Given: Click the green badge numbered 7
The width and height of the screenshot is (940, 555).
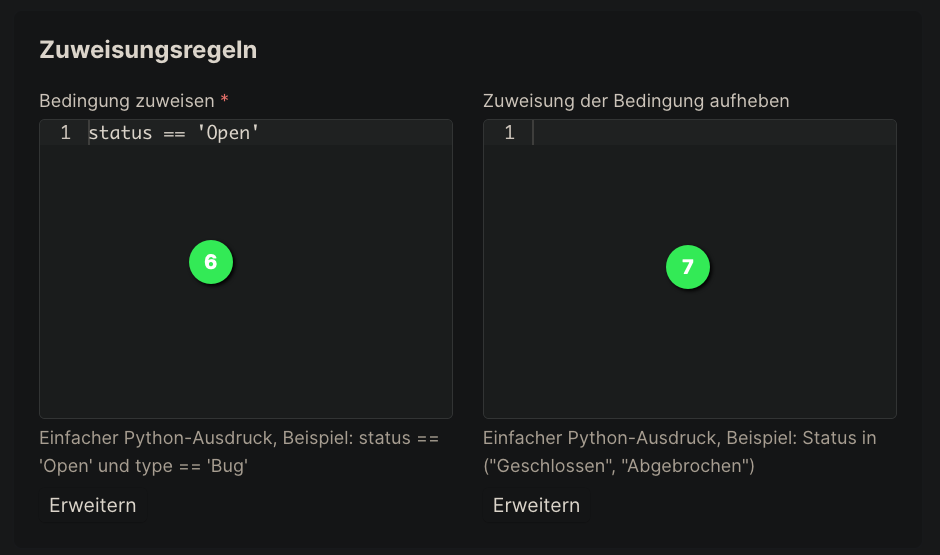Looking at the screenshot, I should [688, 267].
